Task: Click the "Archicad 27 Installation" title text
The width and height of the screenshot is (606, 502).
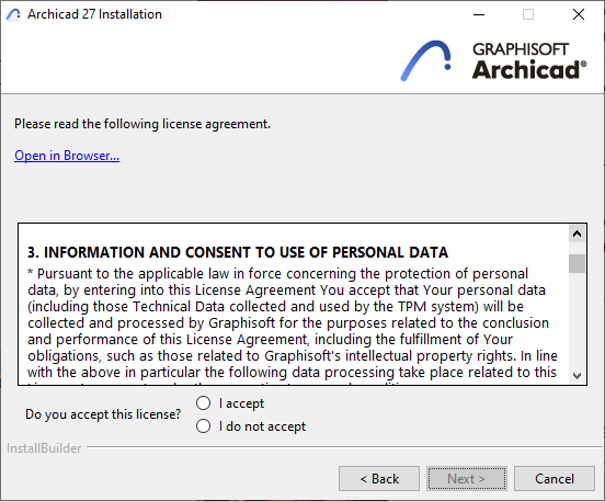Action: pyautogui.click(x=94, y=14)
